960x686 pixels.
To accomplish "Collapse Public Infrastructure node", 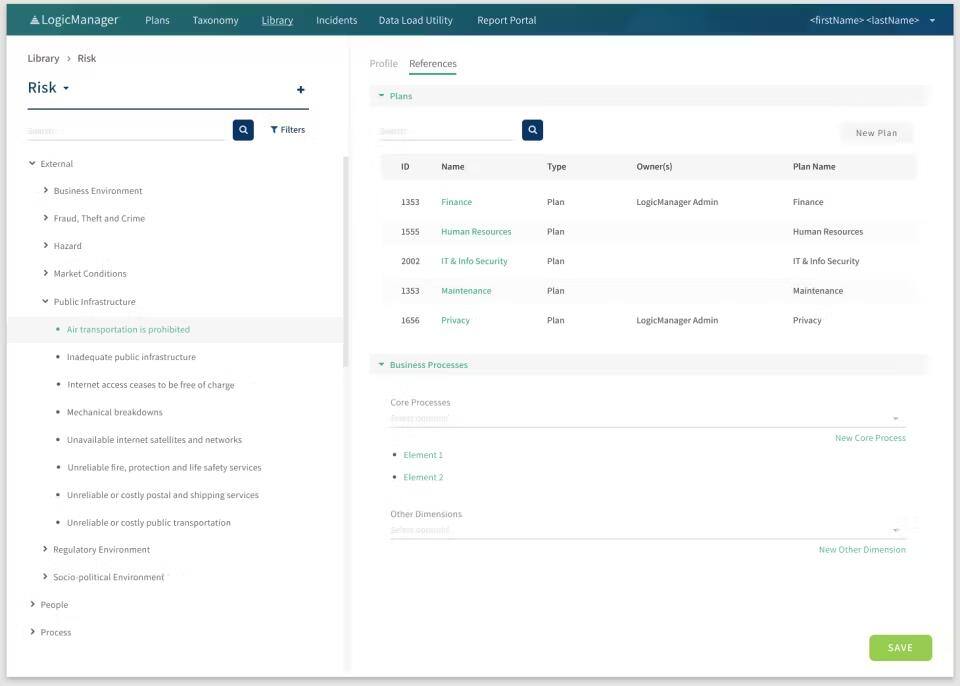I will click(x=45, y=301).
